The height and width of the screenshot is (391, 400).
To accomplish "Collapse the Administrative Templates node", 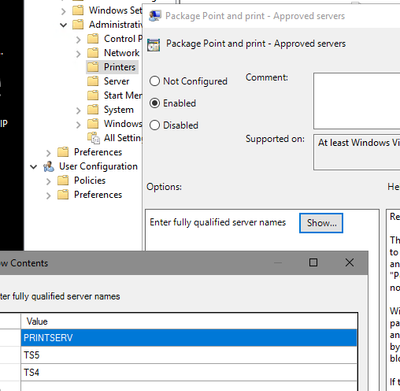I will pos(63,25).
